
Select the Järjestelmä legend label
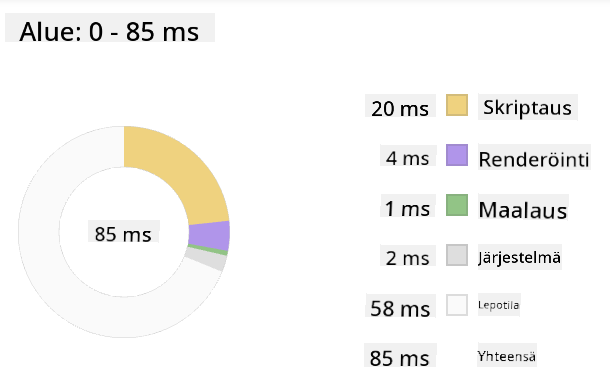pos(520,257)
